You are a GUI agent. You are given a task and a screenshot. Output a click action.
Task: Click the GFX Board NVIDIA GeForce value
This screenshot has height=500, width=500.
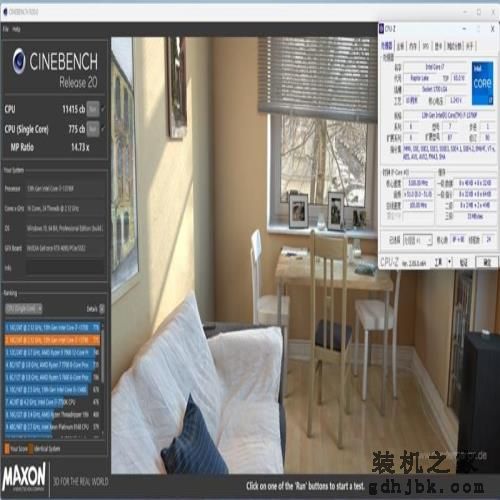65,248
